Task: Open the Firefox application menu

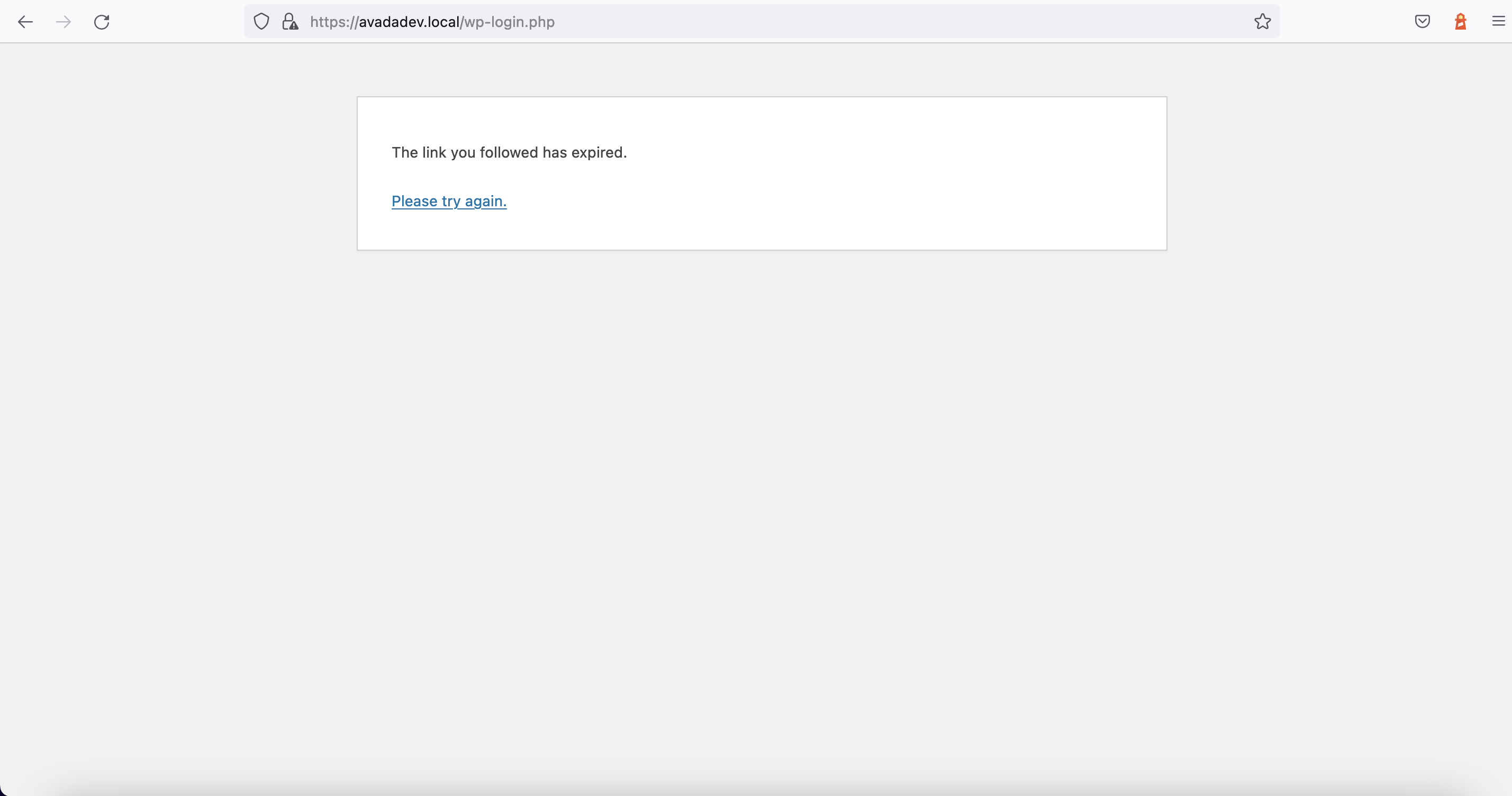Action: click(x=1498, y=22)
